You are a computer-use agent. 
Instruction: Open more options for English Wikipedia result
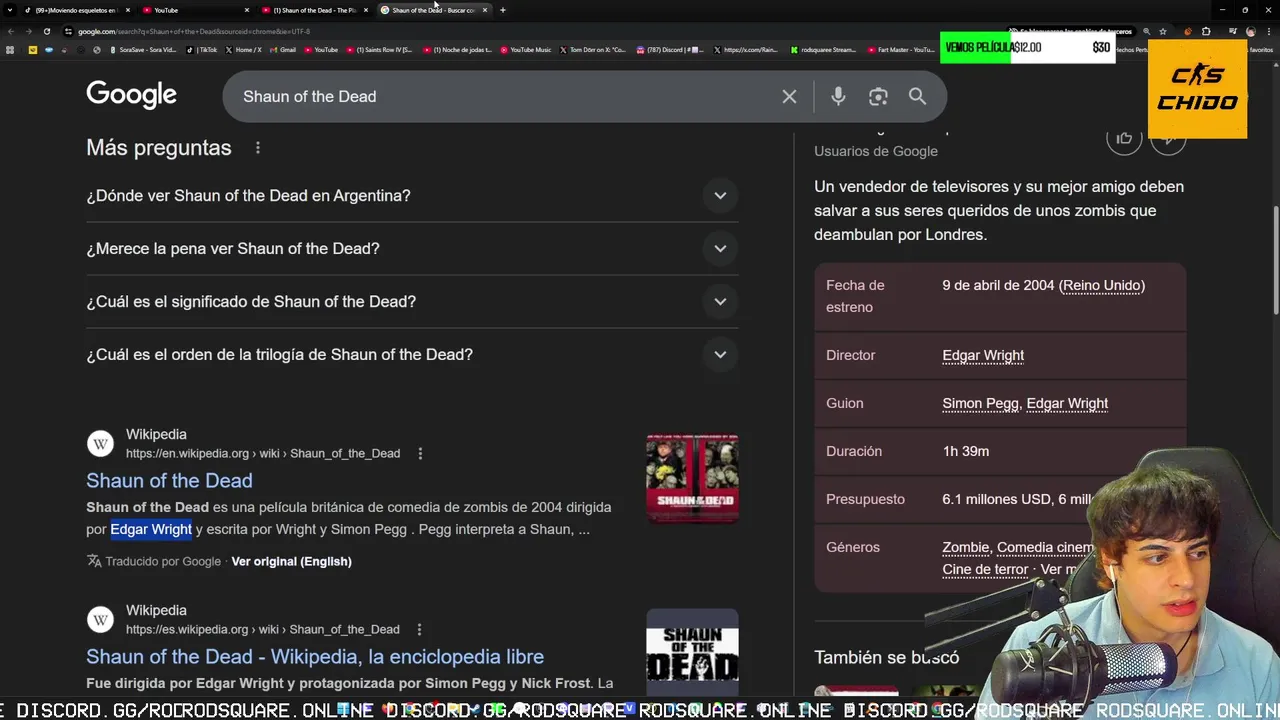pyautogui.click(x=420, y=453)
